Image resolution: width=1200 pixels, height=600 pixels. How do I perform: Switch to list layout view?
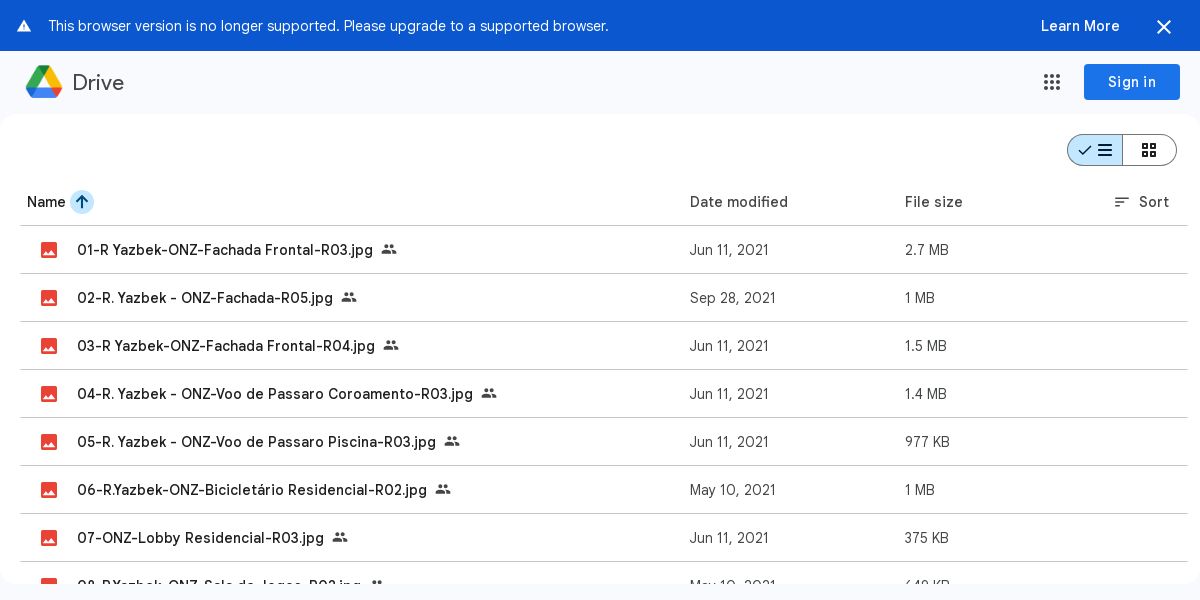pyautogui.click(x=1095, y=150)
